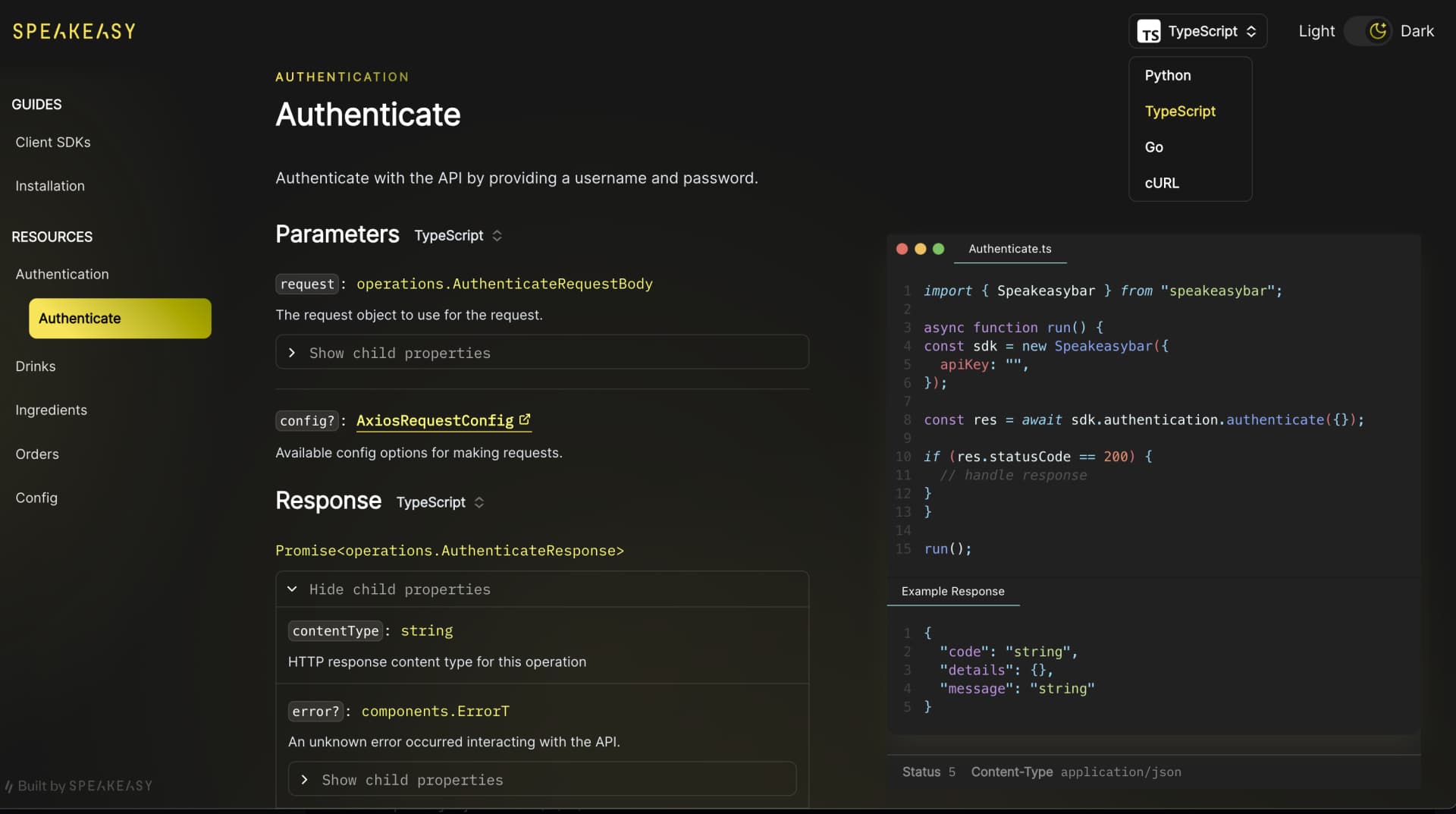
Task: Select Dark mode
Action: (x=1417, y=31)
